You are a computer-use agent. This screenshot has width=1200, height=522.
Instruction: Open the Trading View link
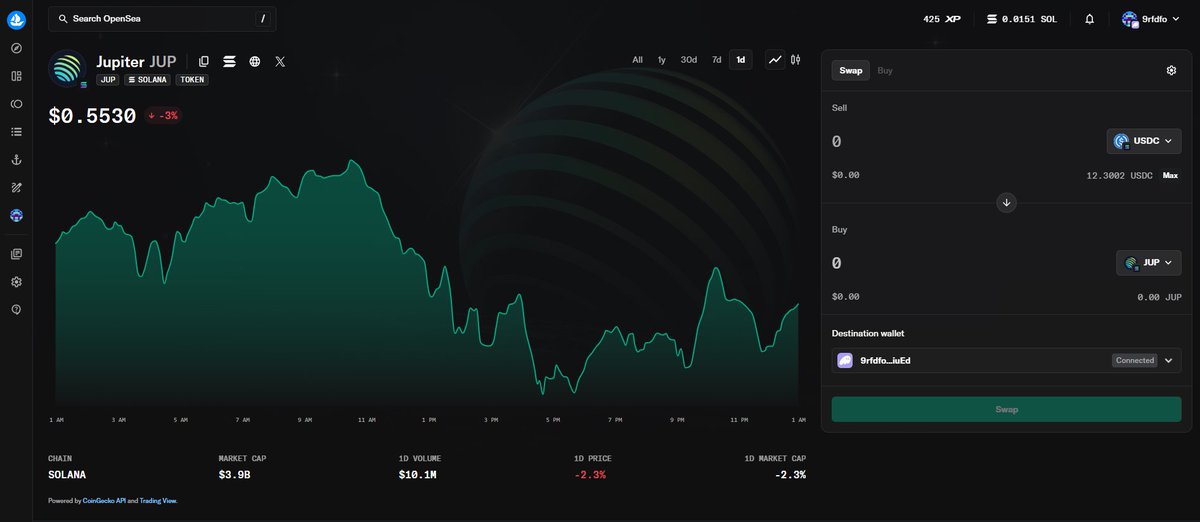point(157,500)
